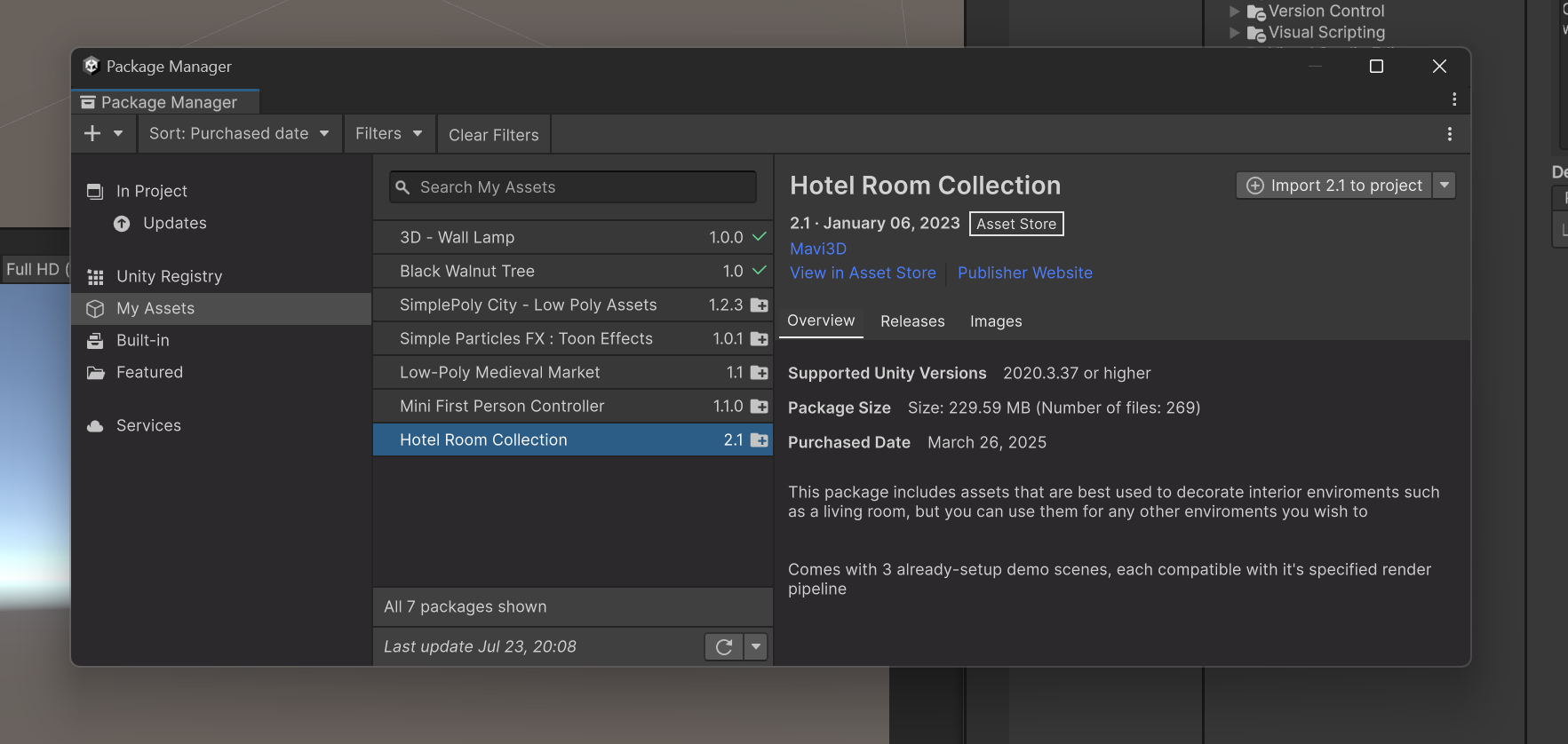Switch to Overview tab
Viewport: 1568px width, 744px height.
(821, 321)
